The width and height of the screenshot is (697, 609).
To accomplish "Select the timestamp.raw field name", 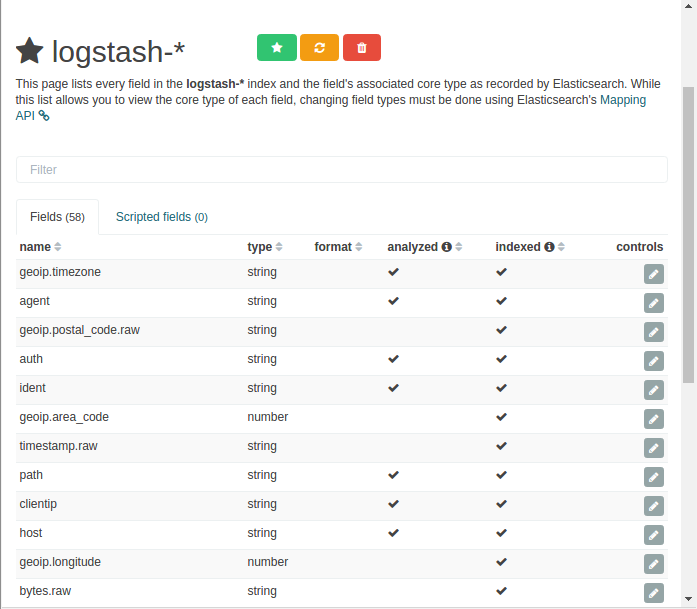I will click(x=58, y=446).
